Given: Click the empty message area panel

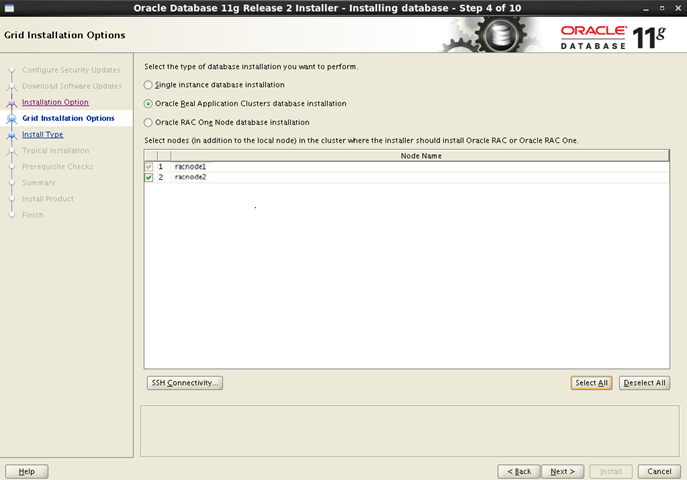Looking at the screenshot, I should tap(410, 431).
